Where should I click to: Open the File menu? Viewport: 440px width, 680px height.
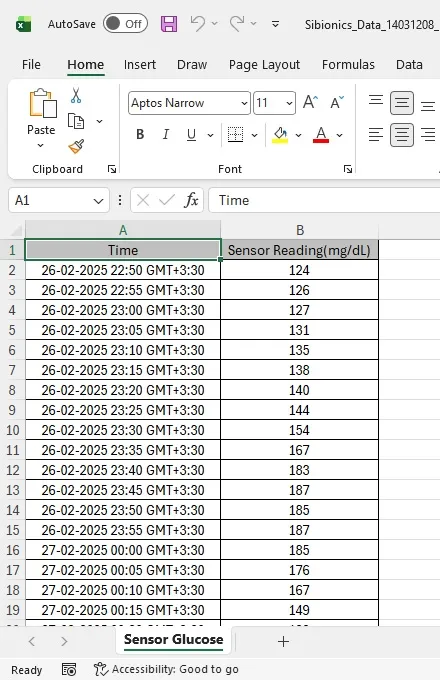(x=31, y=65)
